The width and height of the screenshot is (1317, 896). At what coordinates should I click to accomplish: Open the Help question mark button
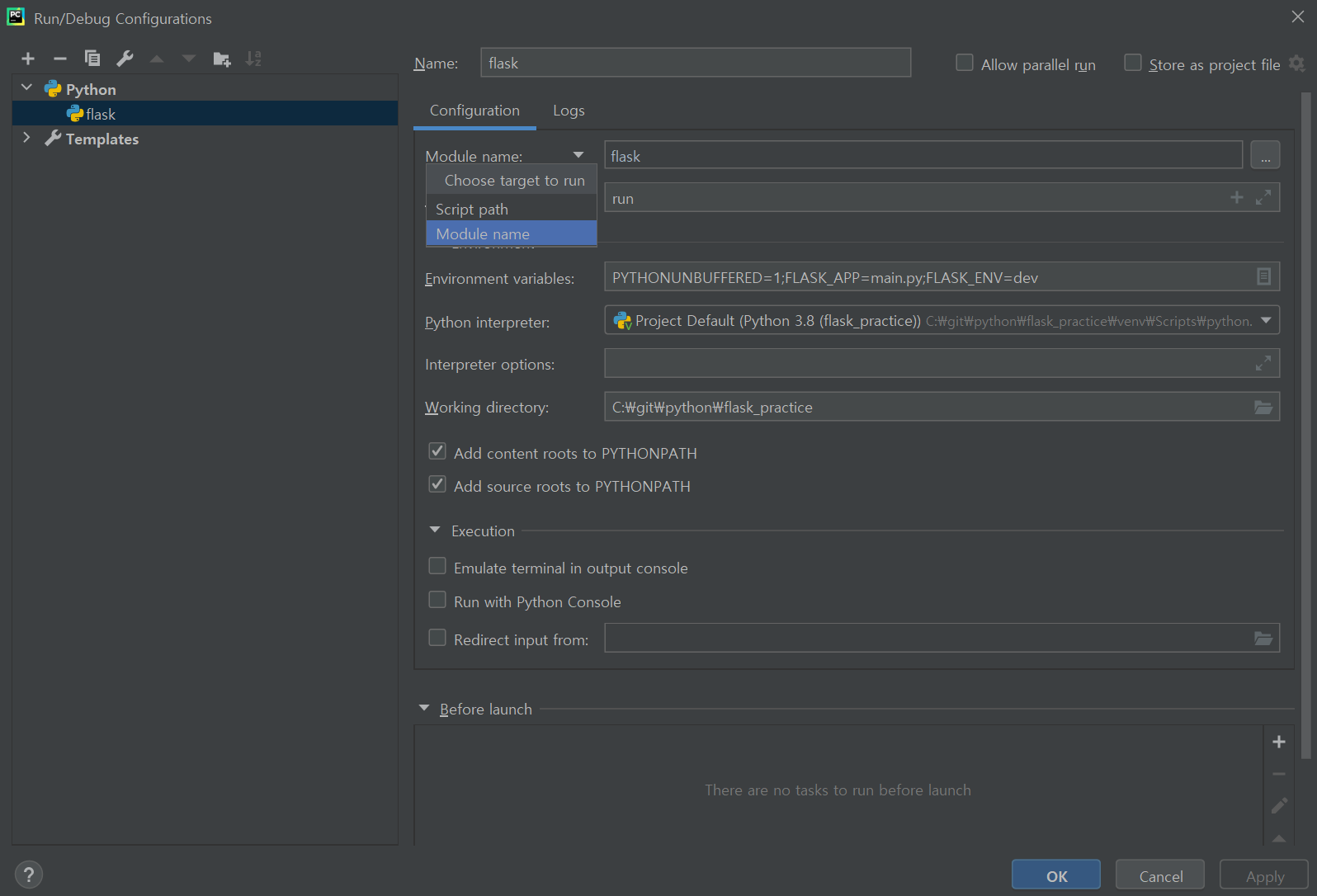click(x=29, y=875)
